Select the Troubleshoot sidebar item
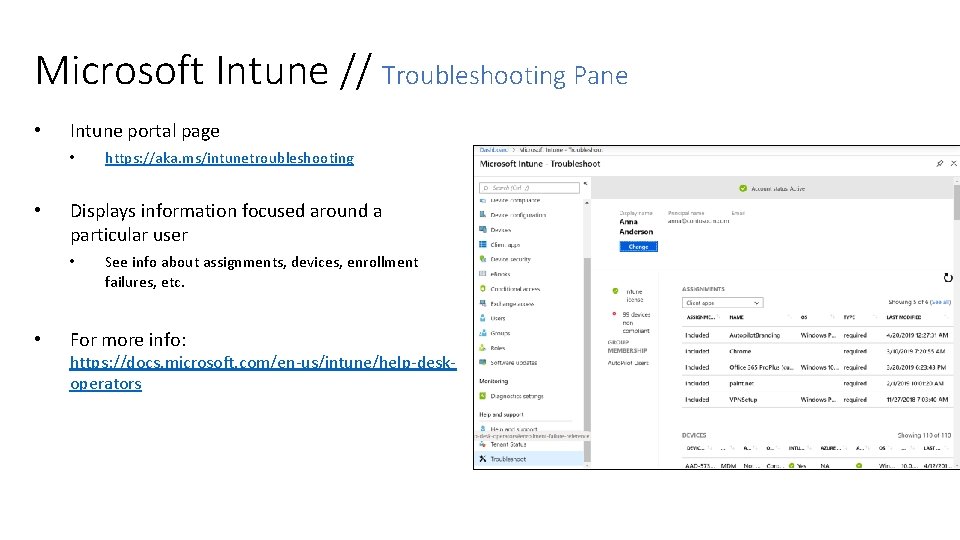This screenshot has height=540, width=960. click(530, 459)
